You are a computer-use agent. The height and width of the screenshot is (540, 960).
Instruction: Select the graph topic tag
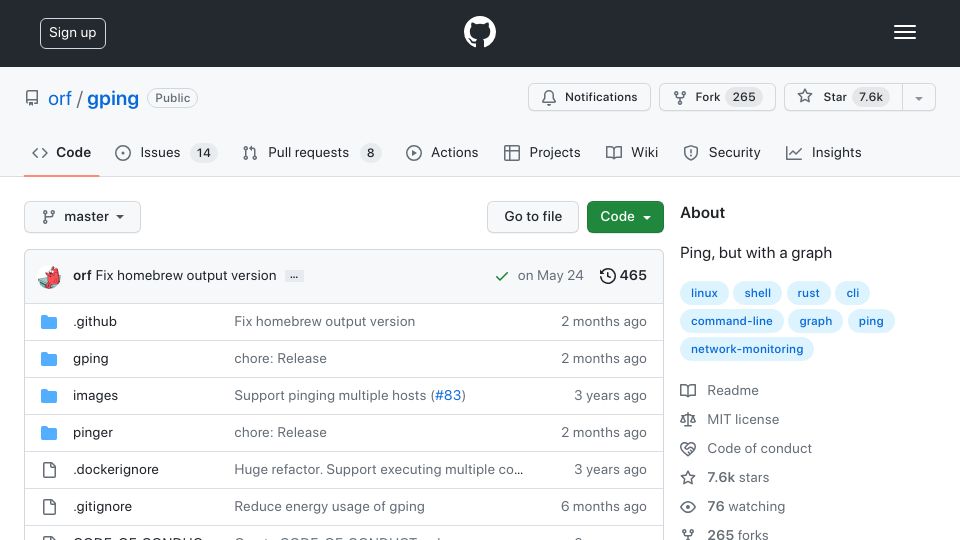coord(816,321)
